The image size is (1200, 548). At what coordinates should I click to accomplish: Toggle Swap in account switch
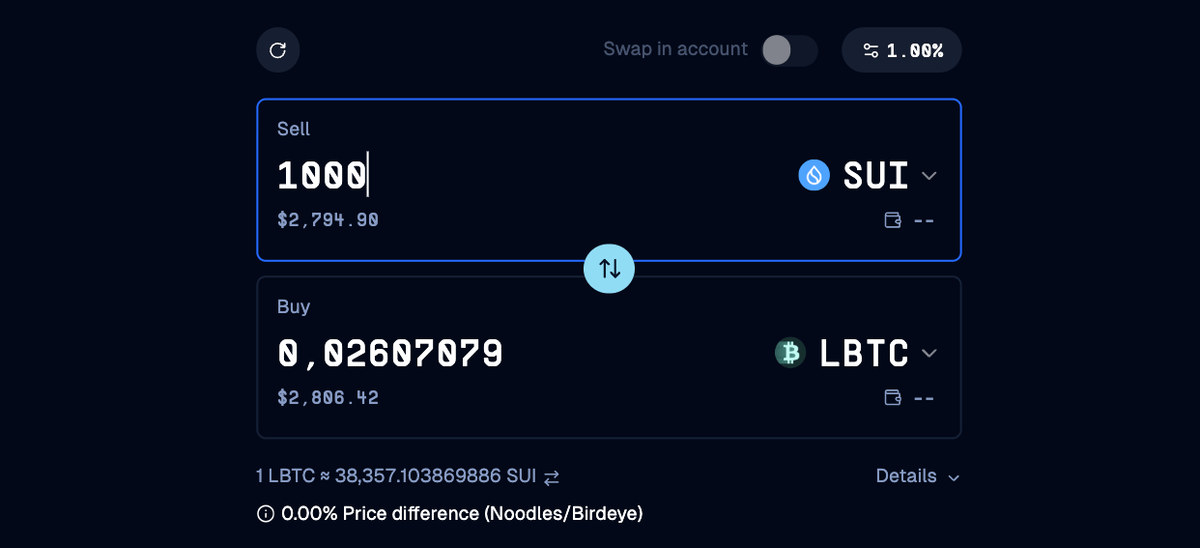pyautogui.click(x=789, y=50)
